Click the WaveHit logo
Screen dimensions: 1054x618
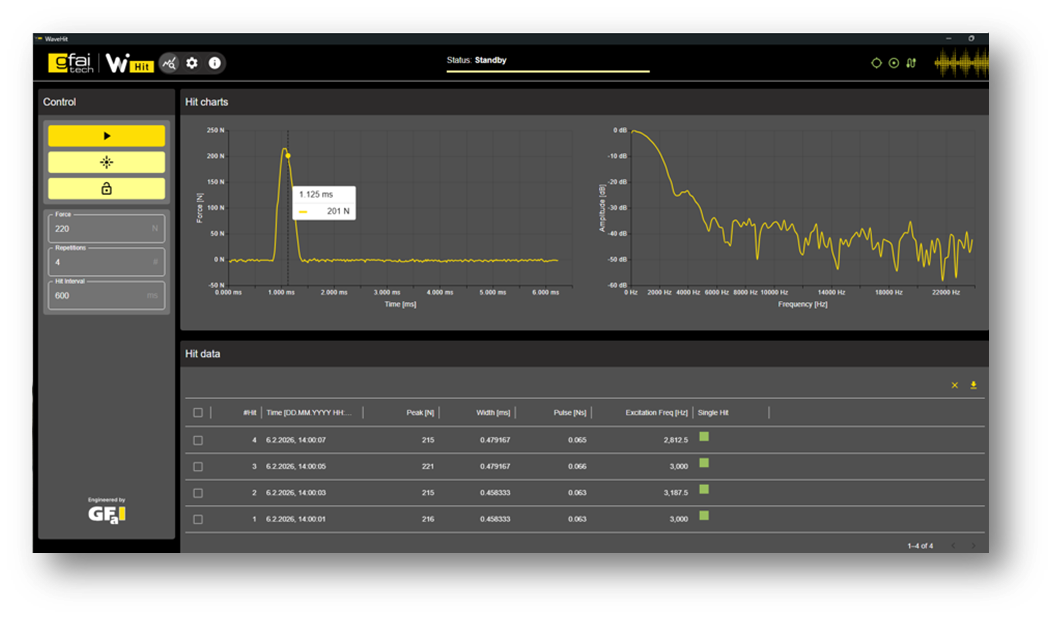[130, 63]
